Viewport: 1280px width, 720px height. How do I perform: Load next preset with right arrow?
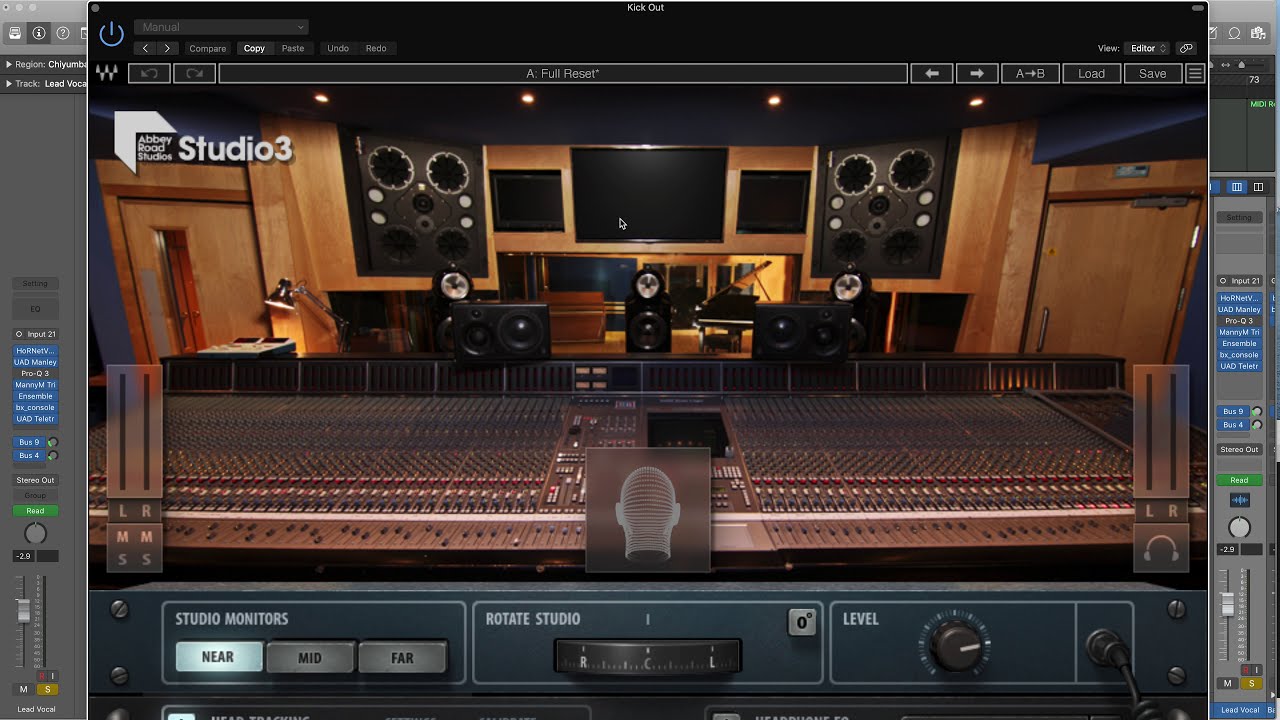tap(977, 73)
